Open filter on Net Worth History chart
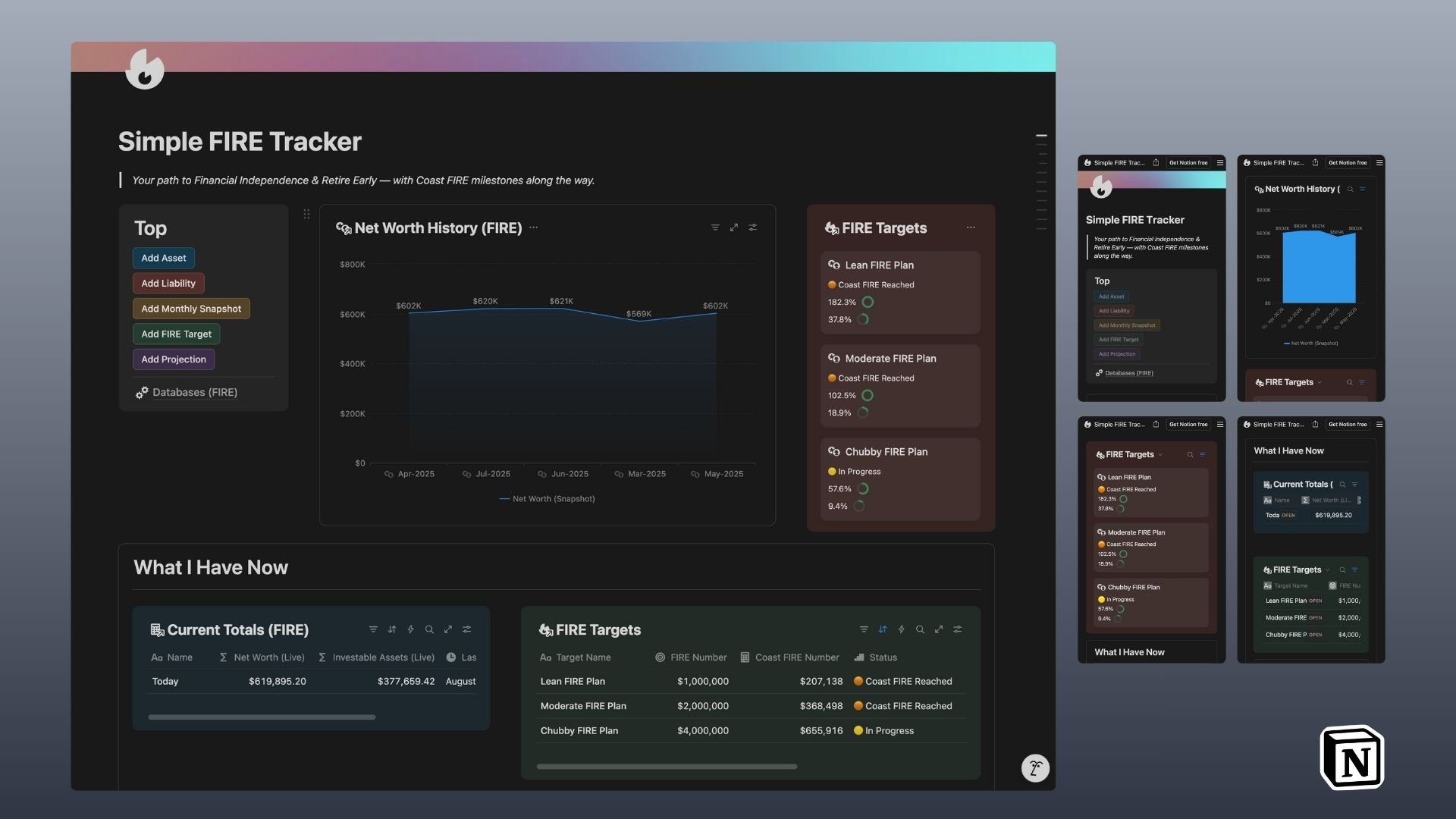The width and height of the screenshot is (1456, 819). 715,227
